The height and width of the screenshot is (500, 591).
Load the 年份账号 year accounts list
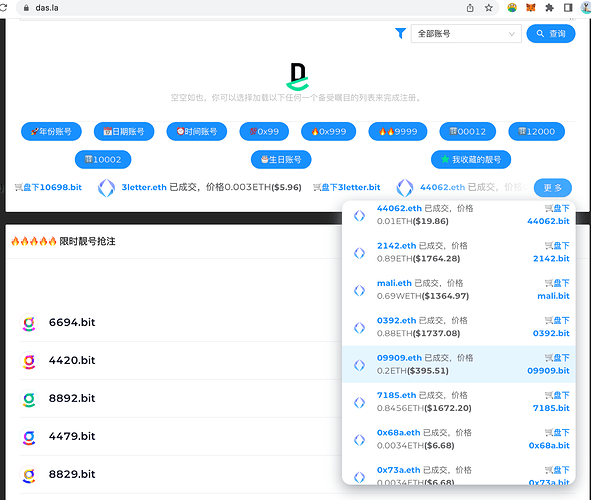click(51, 131)
